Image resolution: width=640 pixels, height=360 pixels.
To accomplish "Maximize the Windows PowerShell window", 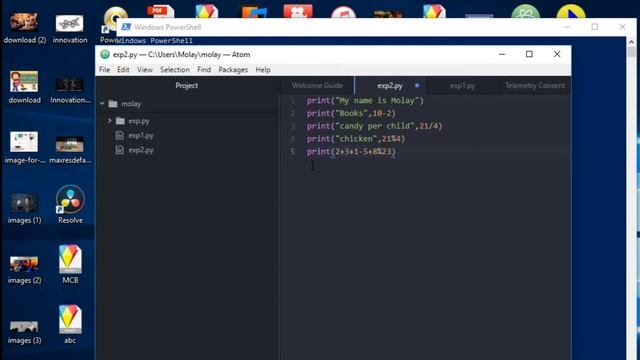I will 595,27.
